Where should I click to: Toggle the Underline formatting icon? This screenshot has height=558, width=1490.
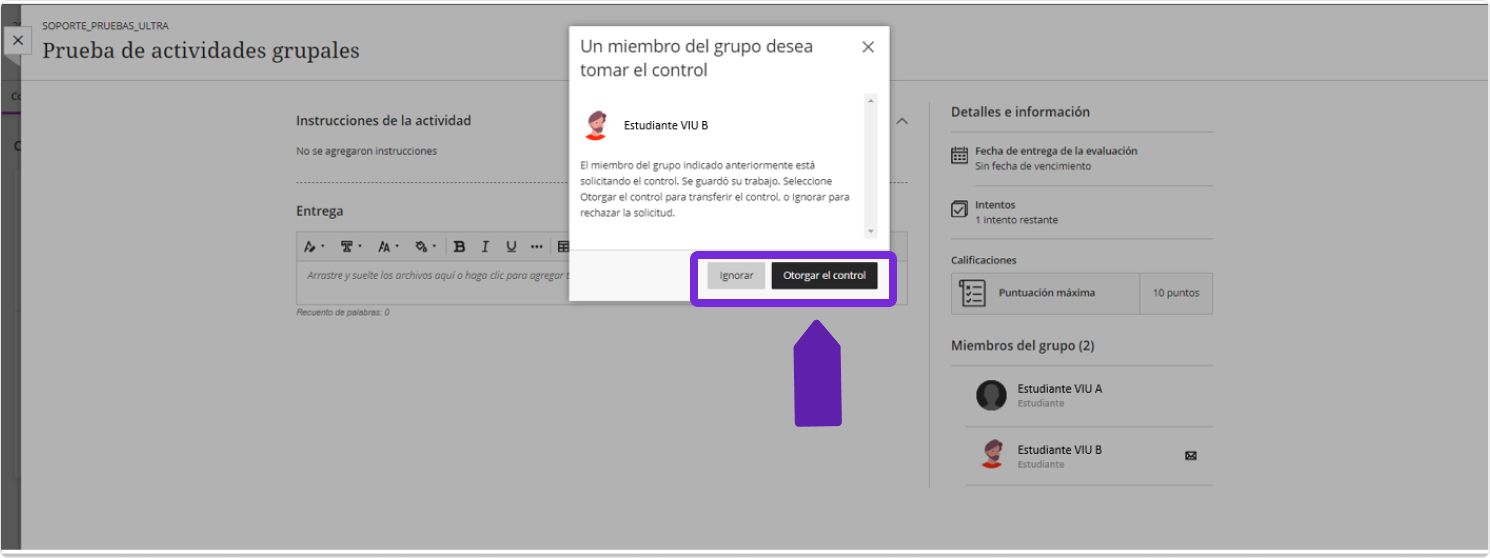pos(511,246)
